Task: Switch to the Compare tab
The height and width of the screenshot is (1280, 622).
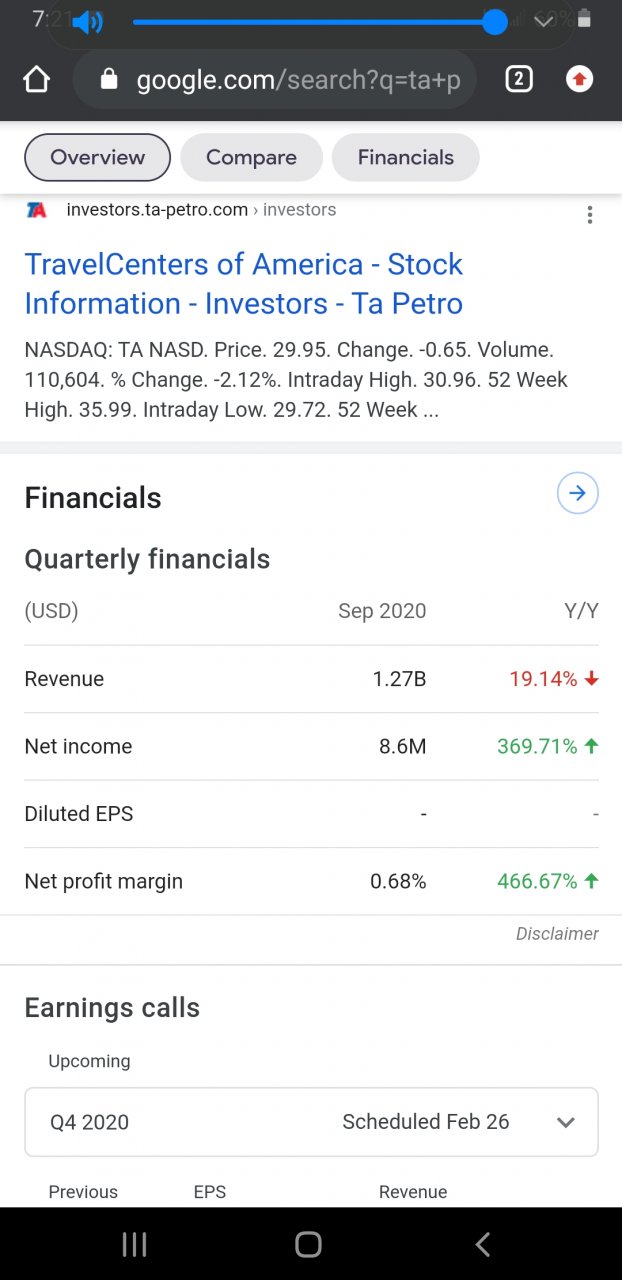Action: 251,158
